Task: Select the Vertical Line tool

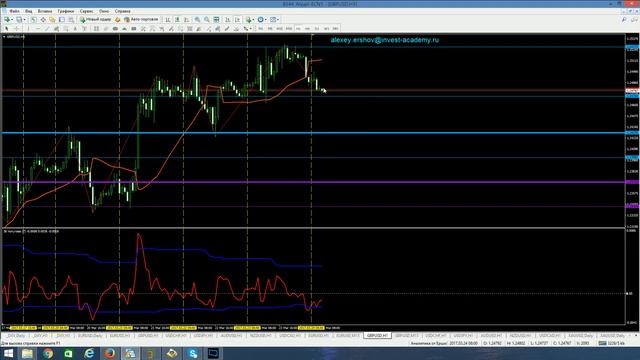Action: point(28,29)
